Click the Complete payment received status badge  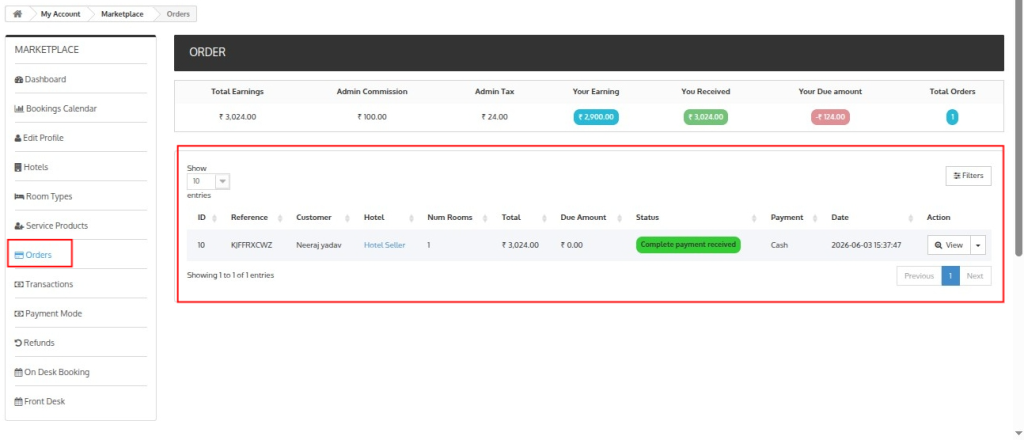[688, 245]
